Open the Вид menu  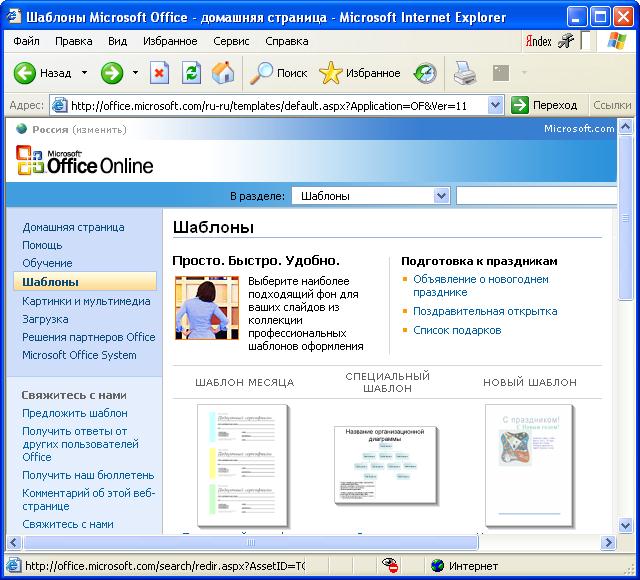tap(118, 41)
